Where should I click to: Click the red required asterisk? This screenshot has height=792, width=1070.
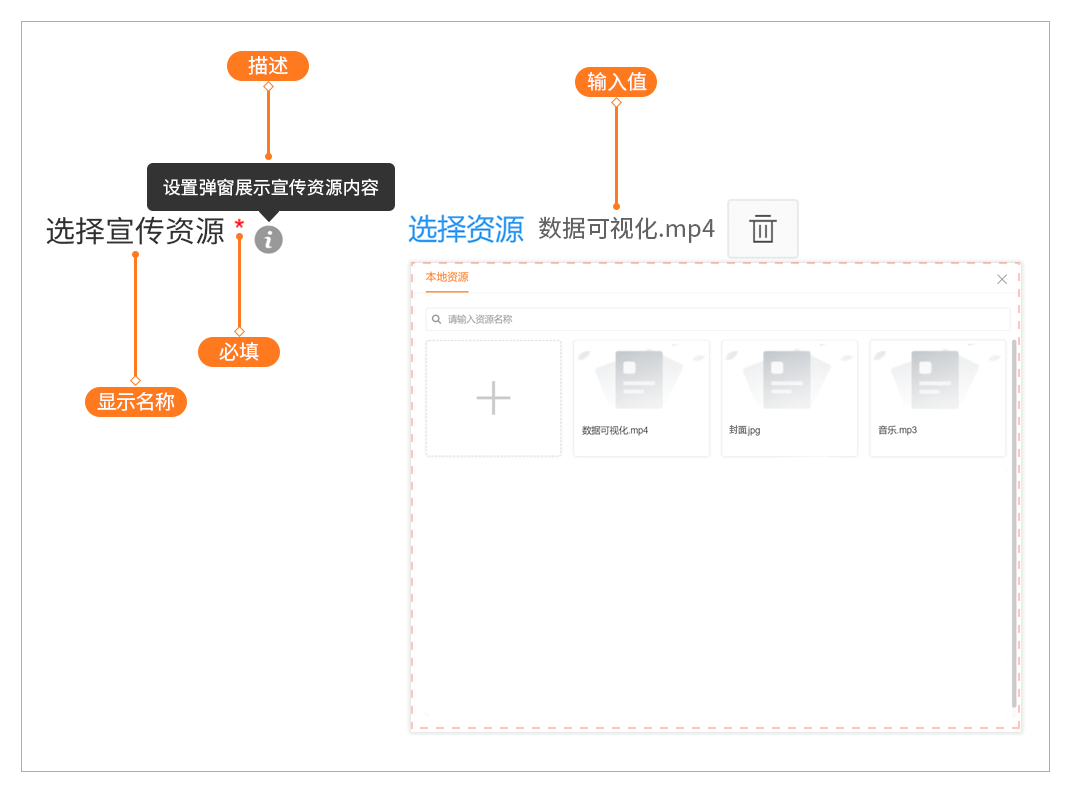(x=239, y=225)
